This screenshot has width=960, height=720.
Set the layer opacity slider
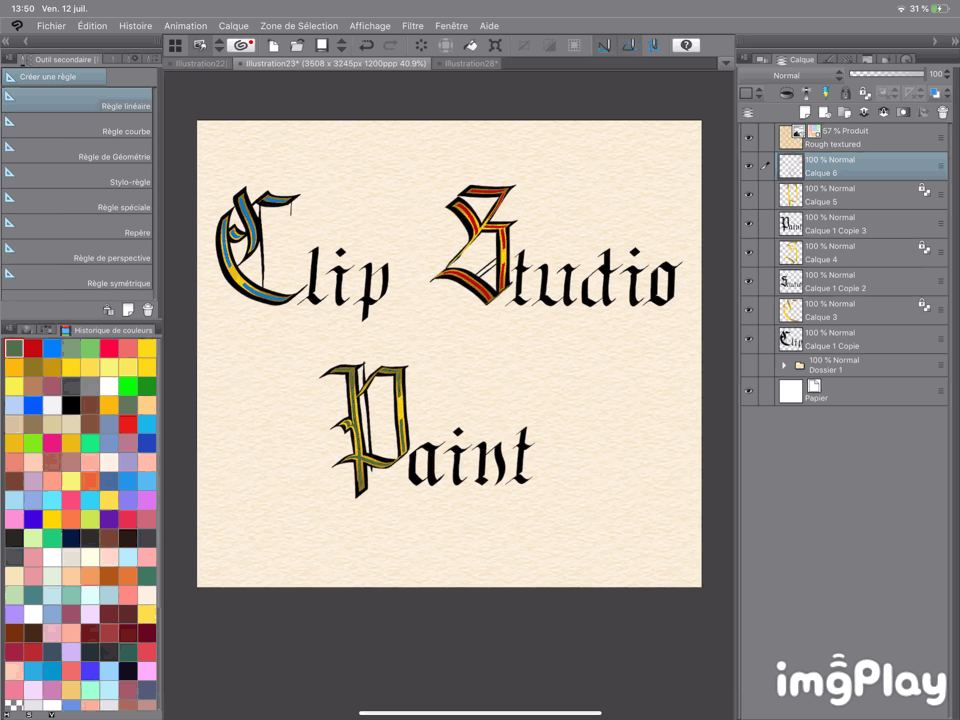(x=887, y=74)
